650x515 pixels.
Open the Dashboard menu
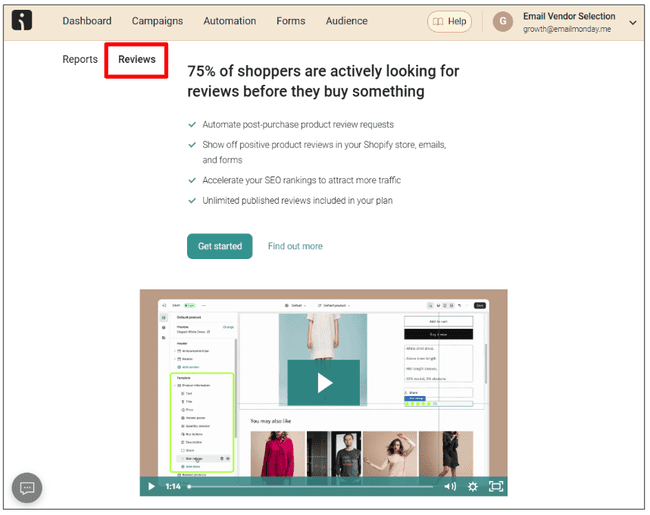(x=87, y=21)
